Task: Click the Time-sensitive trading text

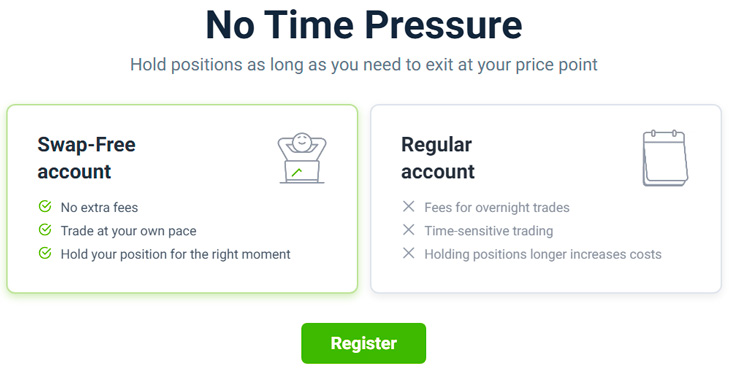Action: tap(489, 231)
